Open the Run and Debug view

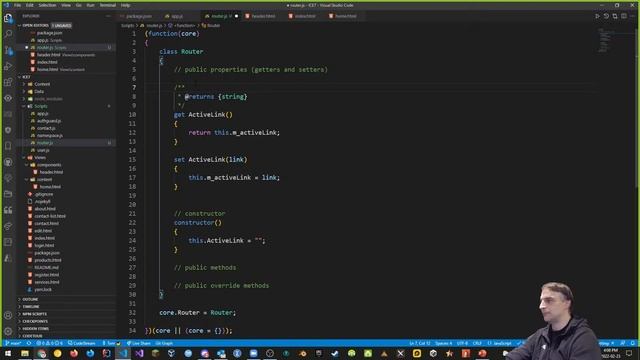pyautogui.click(x=8, y=66)
